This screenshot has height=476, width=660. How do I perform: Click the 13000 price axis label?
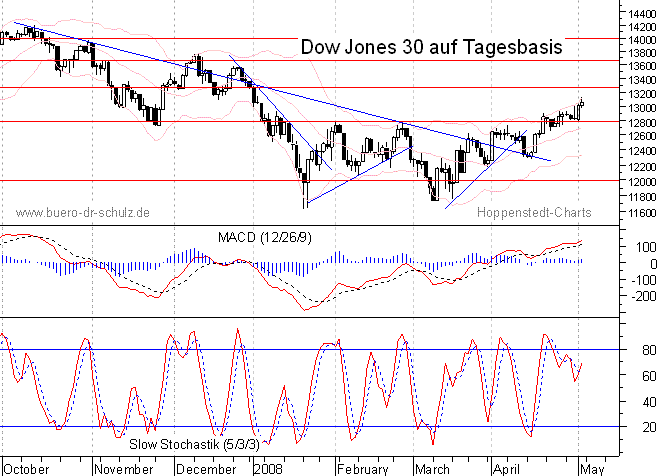pos(642,108)
